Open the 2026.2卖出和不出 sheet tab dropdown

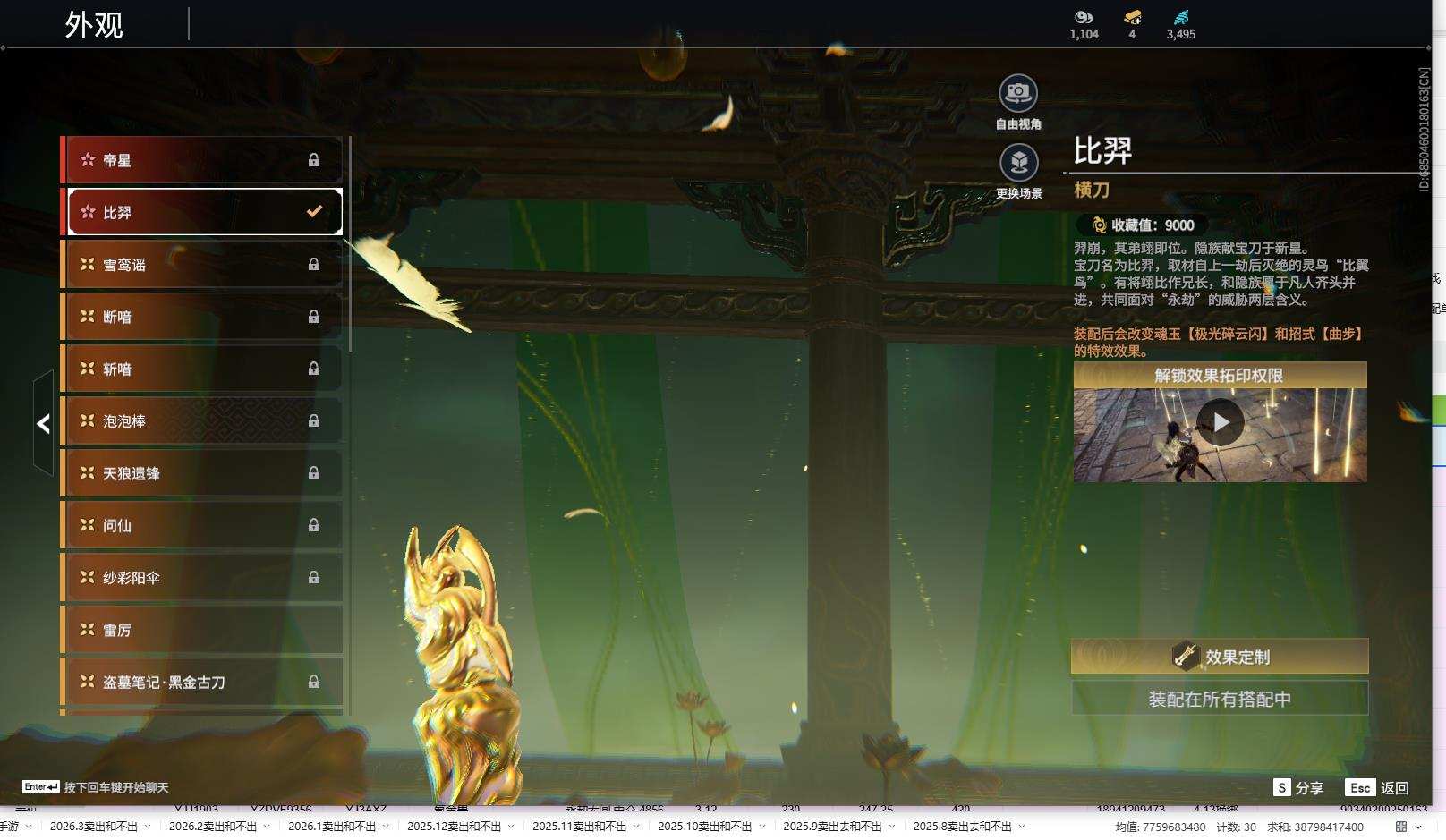pos(266,827)
